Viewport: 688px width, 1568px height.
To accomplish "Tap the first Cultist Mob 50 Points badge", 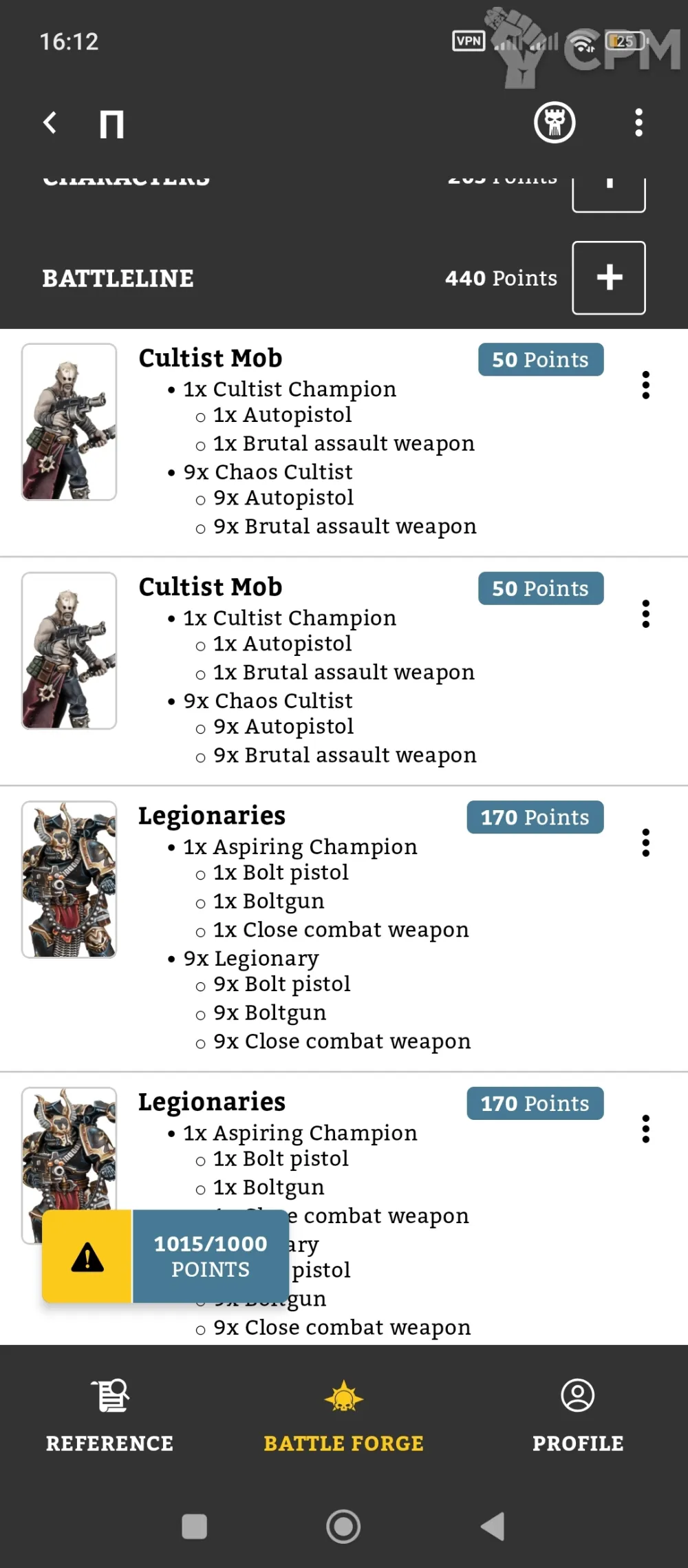I will (541, 360).
